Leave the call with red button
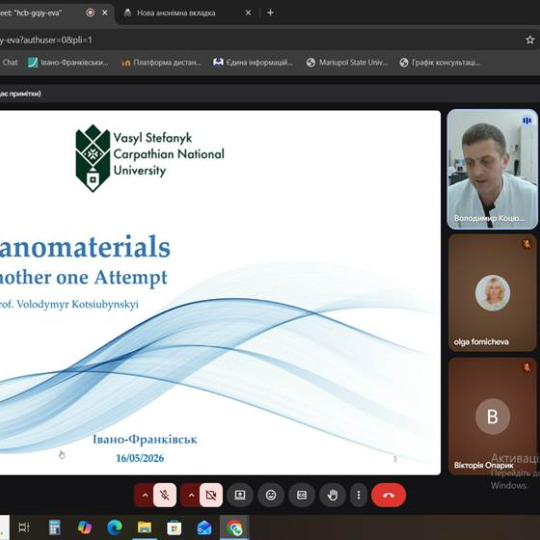The image size is (540, 540). point(388,495)
